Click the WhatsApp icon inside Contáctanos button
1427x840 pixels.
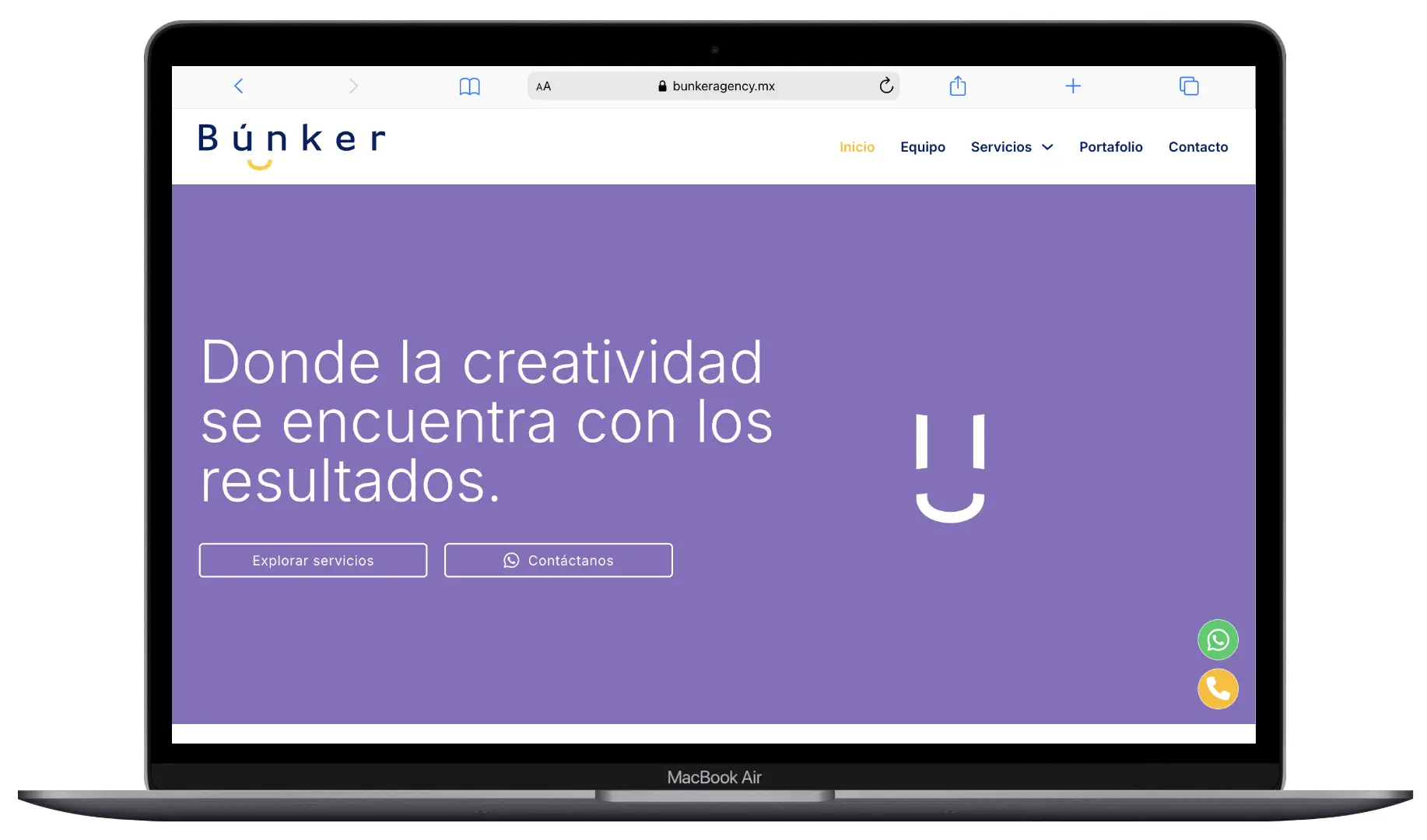pyautogui.click(x=511, y=560)
